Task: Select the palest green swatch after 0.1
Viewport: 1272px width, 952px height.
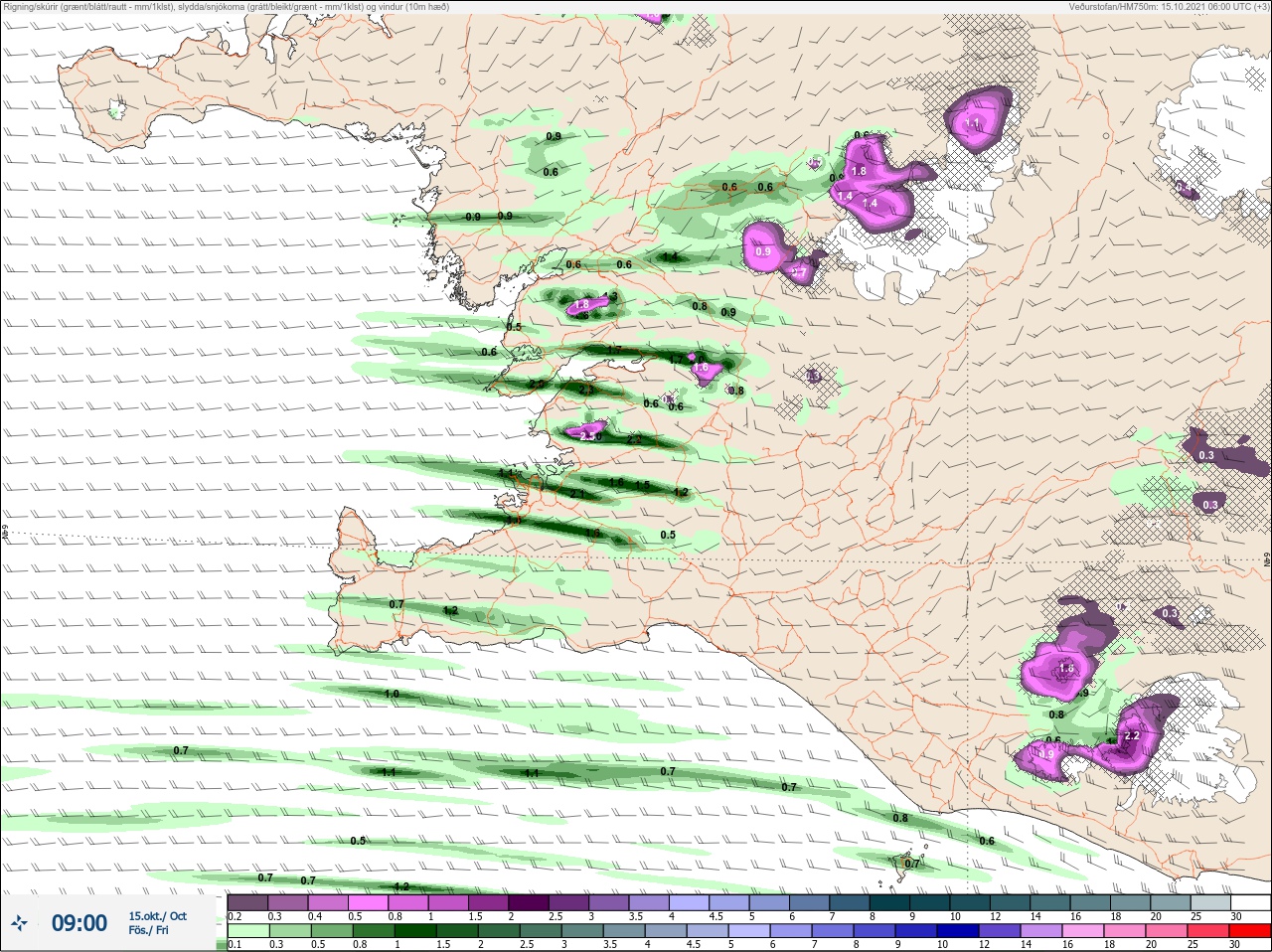Action: click(247, 931)
